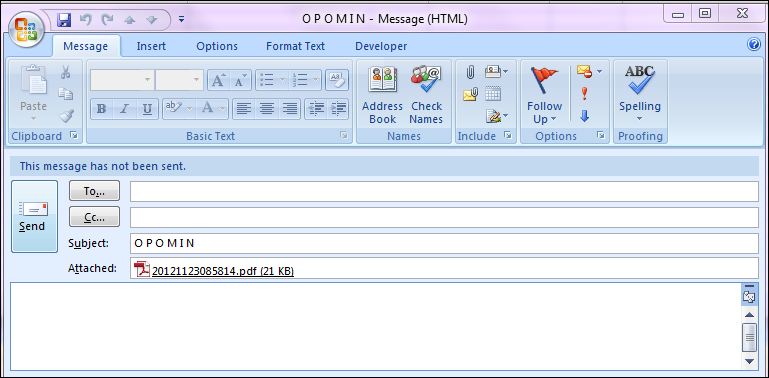The height and width of the screenshot is (378, 769).
Task: Open the font name combo box
Action: pos(122,80)
